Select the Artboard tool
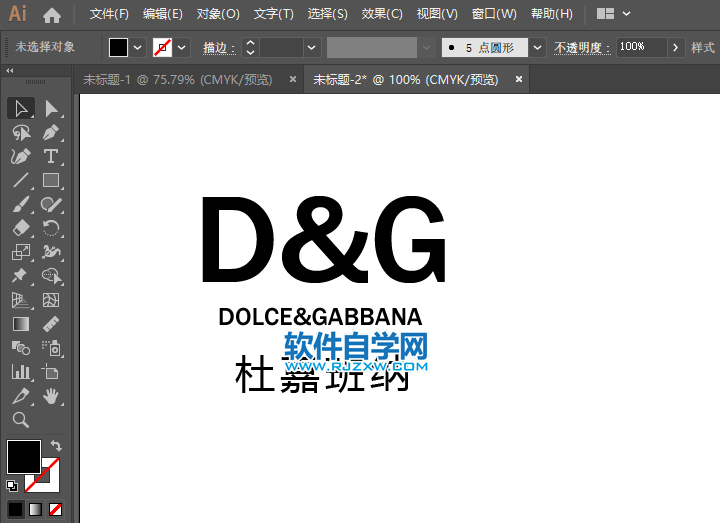Image resolution: width=720 pixels, height=523 pixels. coord(51,371)
